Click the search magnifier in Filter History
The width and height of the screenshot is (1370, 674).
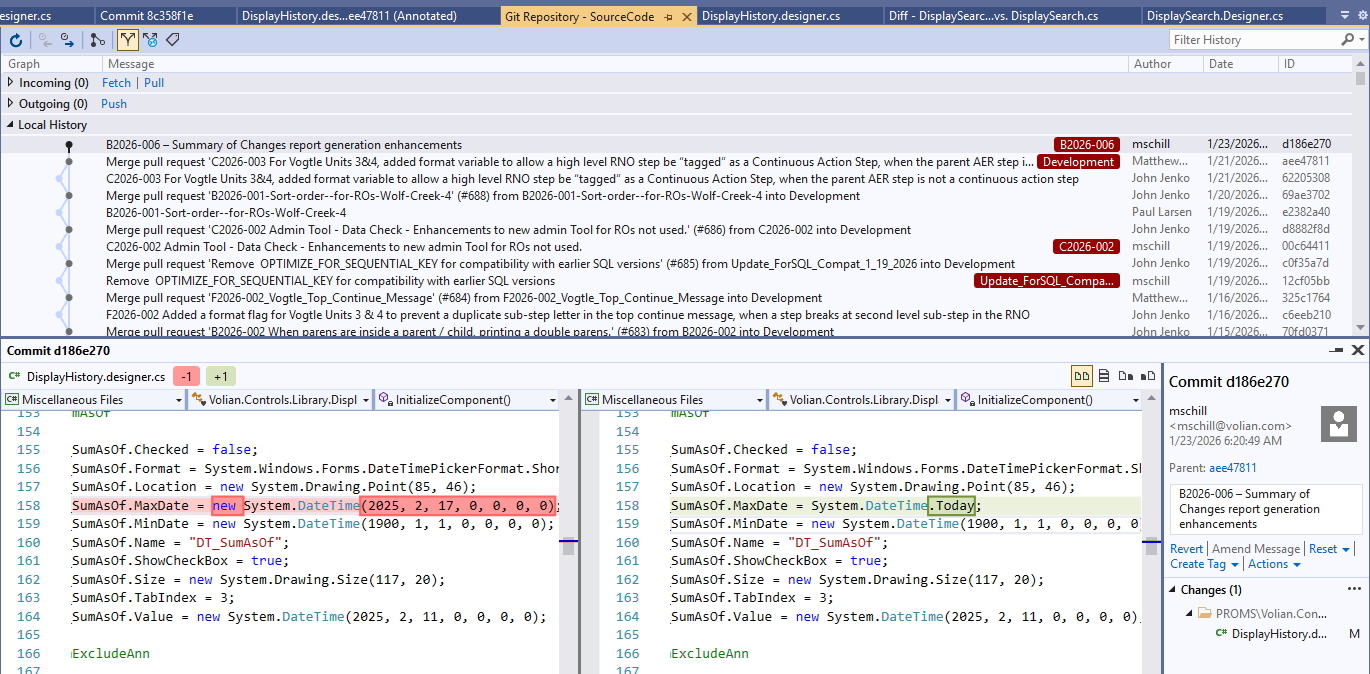[1346, 40]
